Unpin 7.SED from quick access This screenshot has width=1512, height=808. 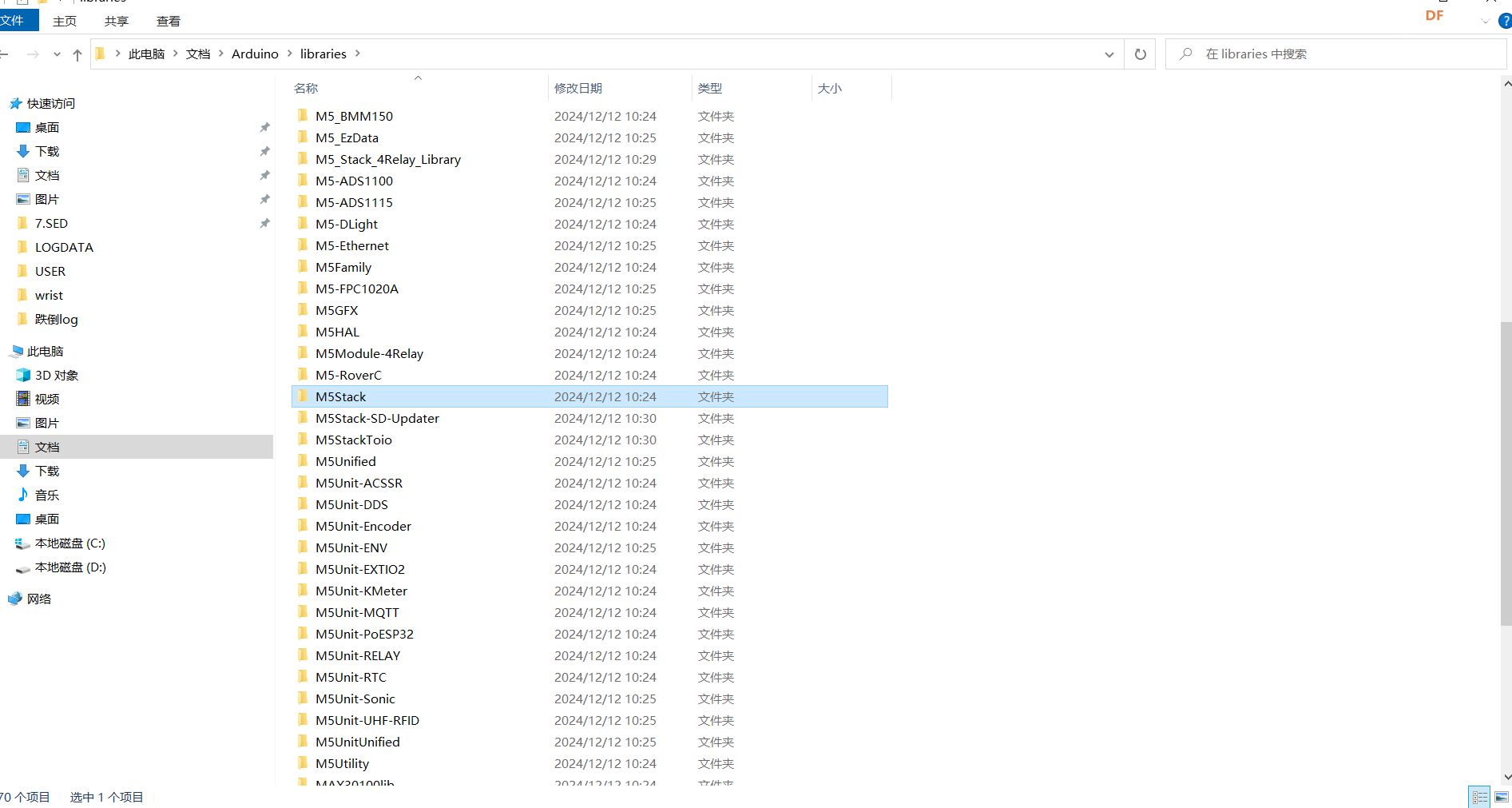[x=264, y=223]
